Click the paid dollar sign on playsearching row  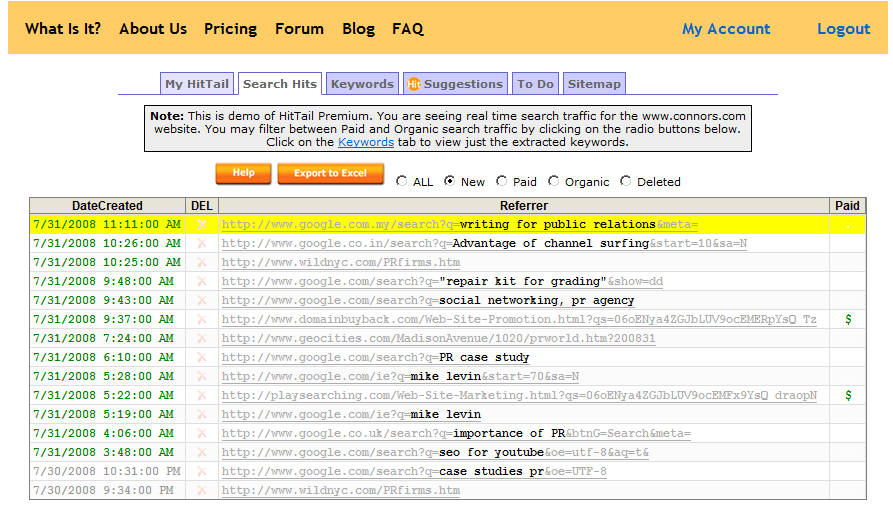pyautogui.click(x=848, y=395)
